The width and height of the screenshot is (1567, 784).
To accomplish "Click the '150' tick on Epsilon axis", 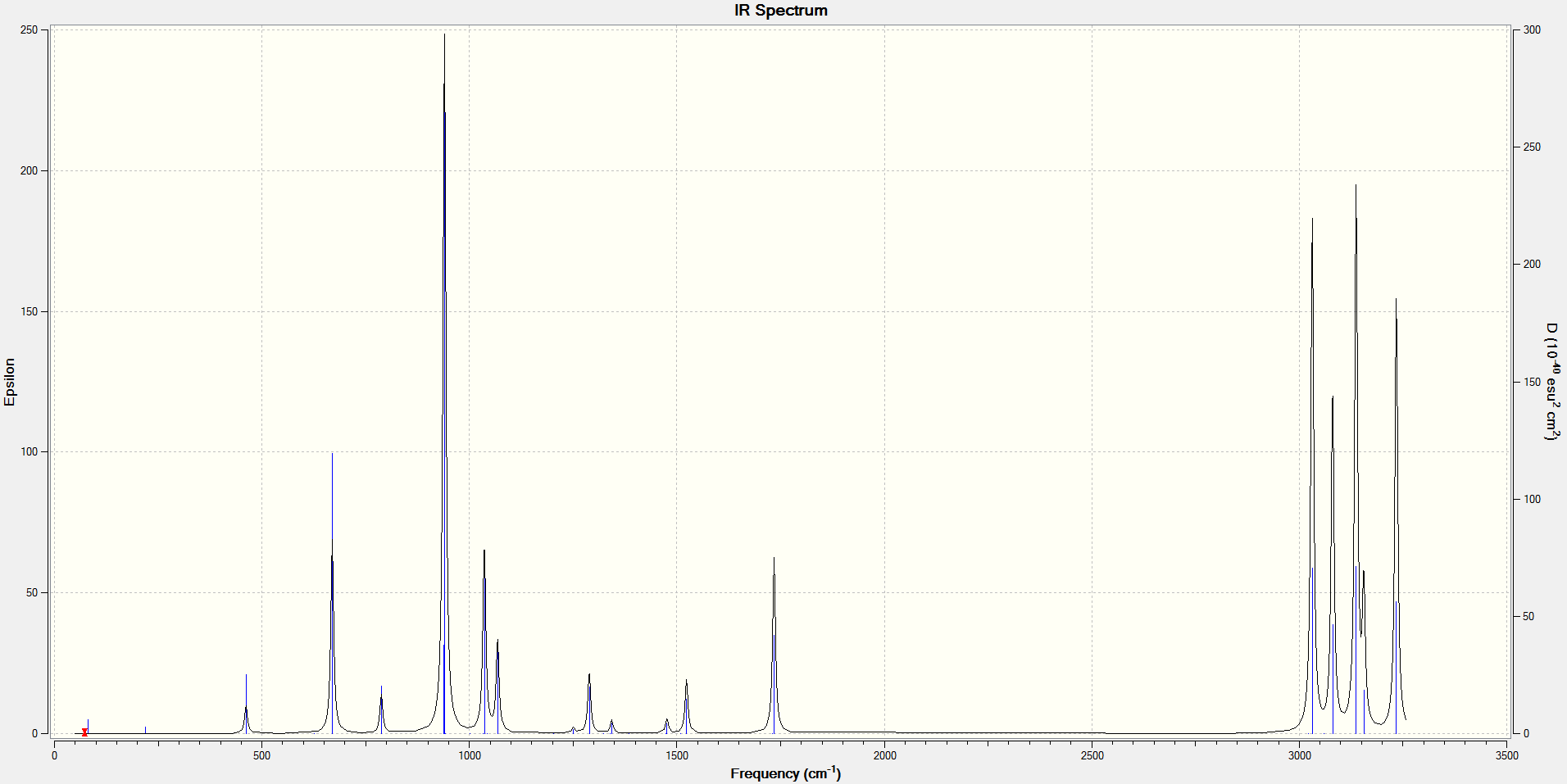I will 29,311.
